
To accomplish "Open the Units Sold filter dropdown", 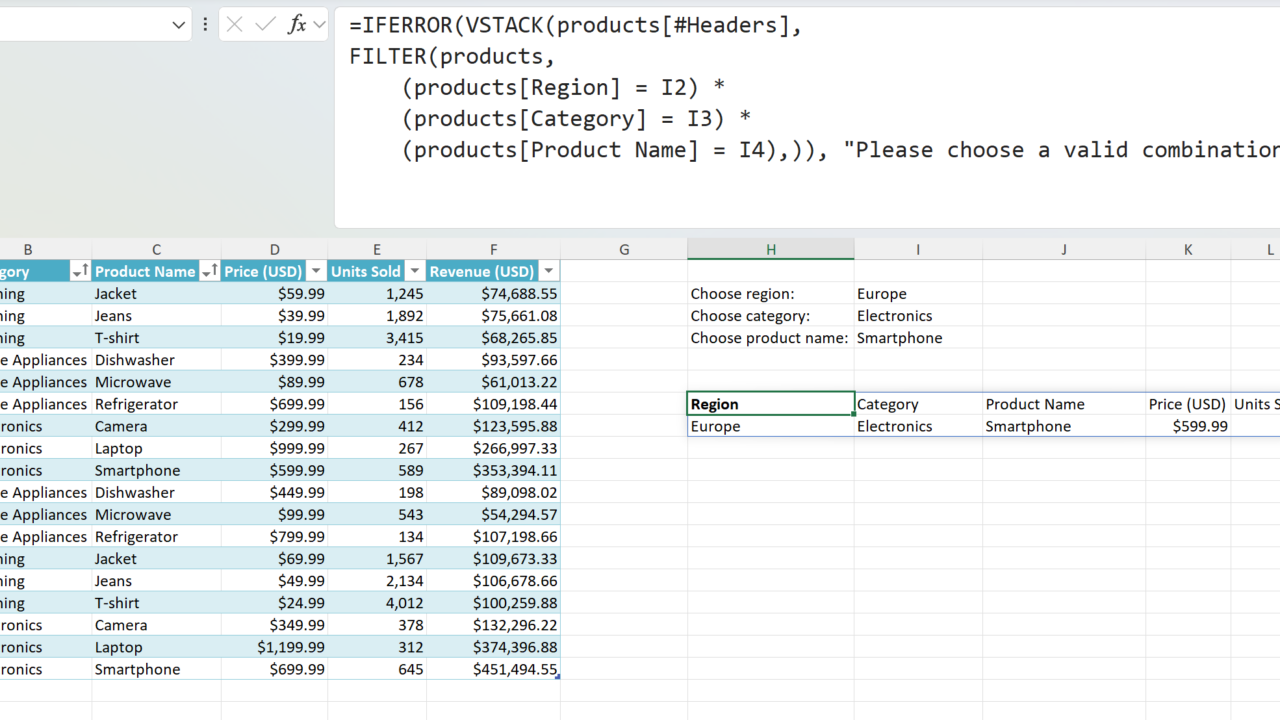I will point(414,272).
